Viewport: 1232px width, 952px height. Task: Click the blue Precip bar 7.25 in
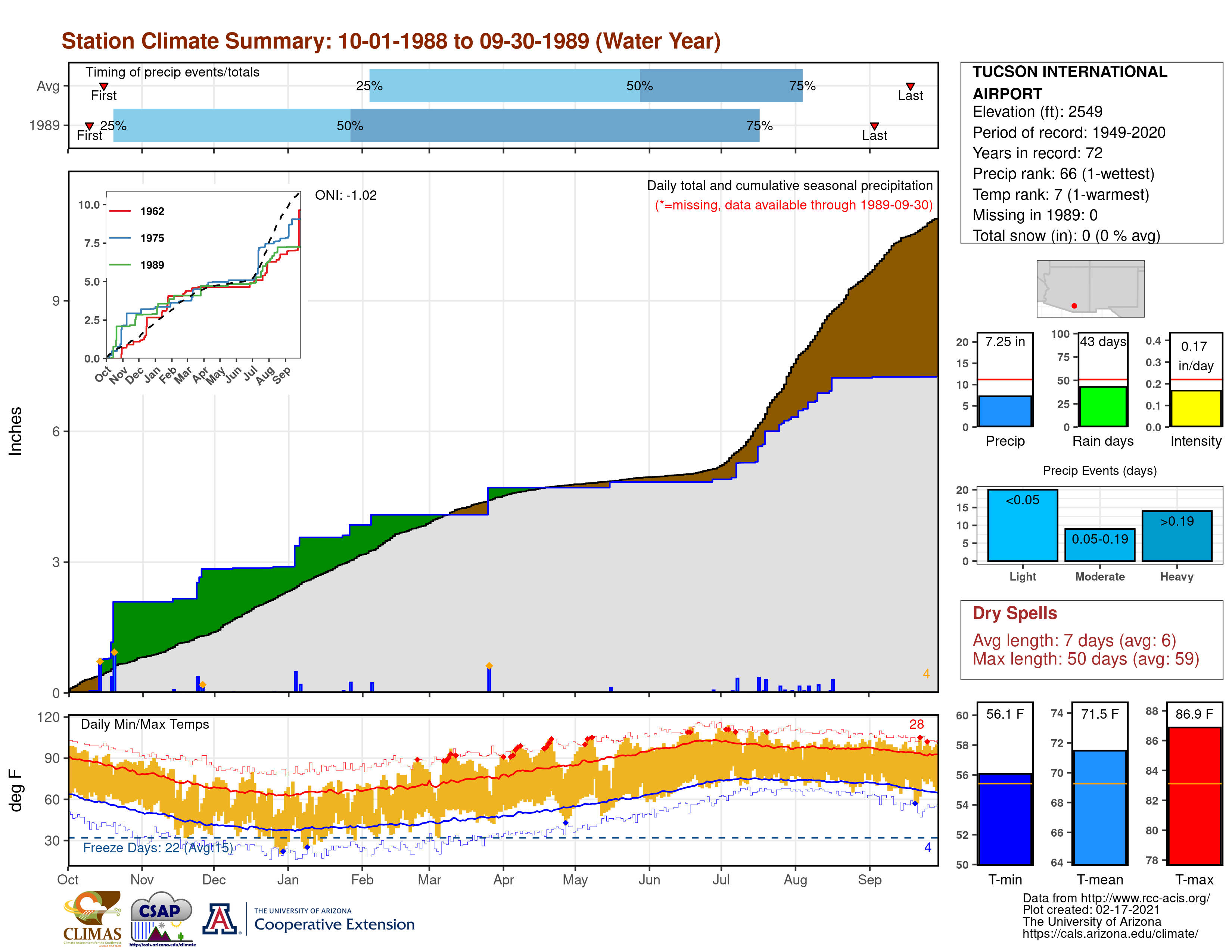(x=1005, y=411)
